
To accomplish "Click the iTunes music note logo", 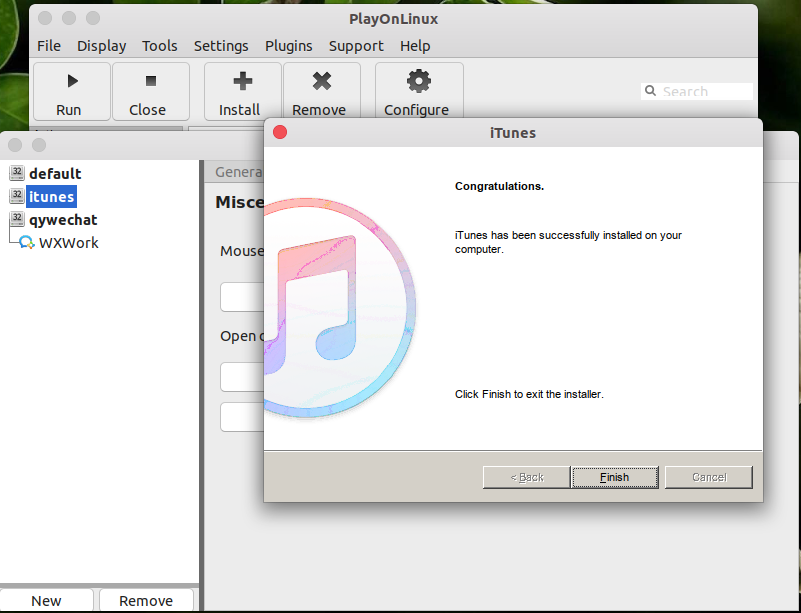I will [340, 308].
